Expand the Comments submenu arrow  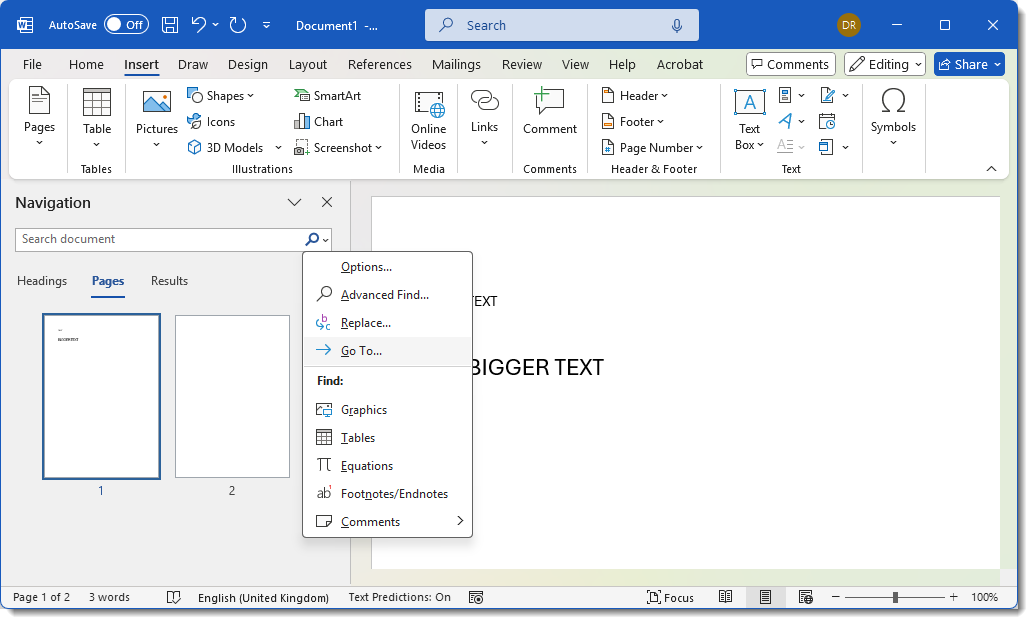pos(460,521)
